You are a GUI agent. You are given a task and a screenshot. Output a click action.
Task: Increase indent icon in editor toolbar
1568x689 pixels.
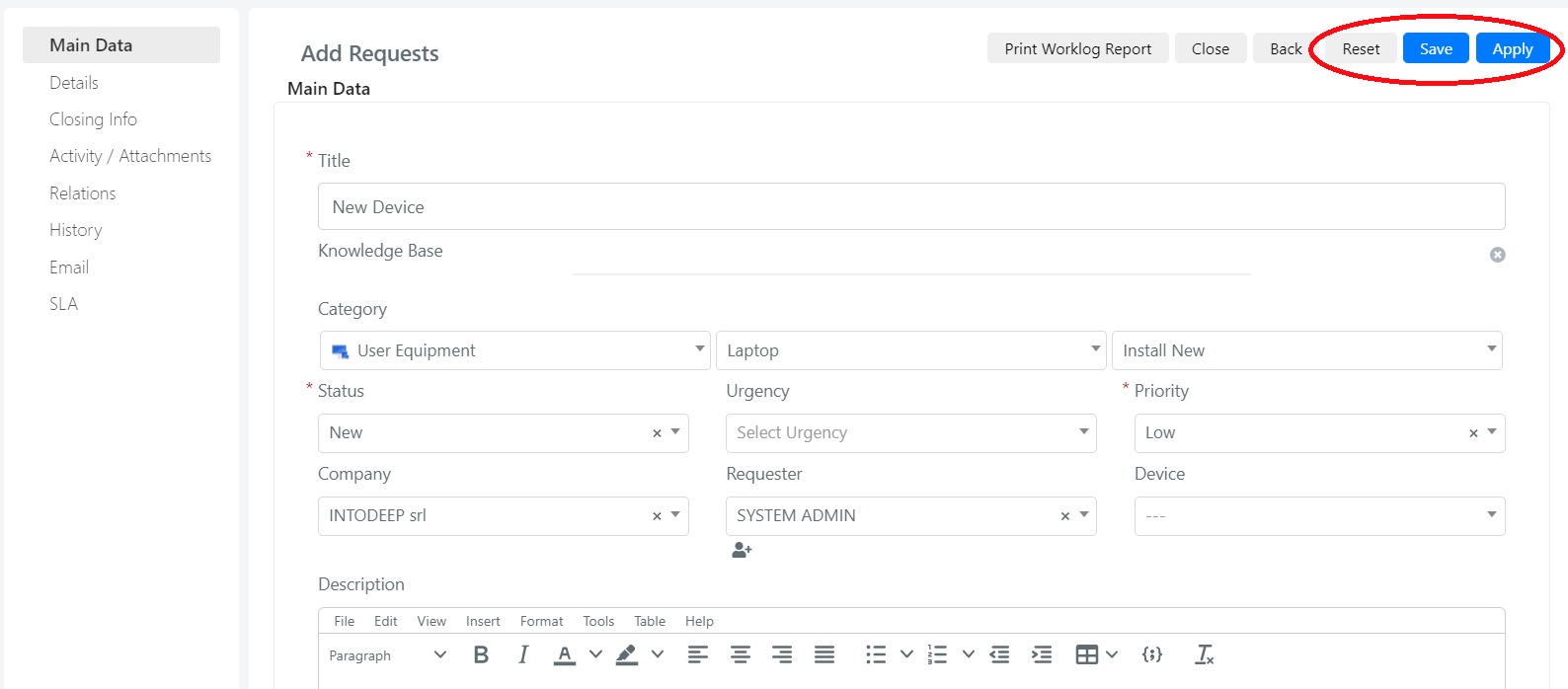[1042, 654]
